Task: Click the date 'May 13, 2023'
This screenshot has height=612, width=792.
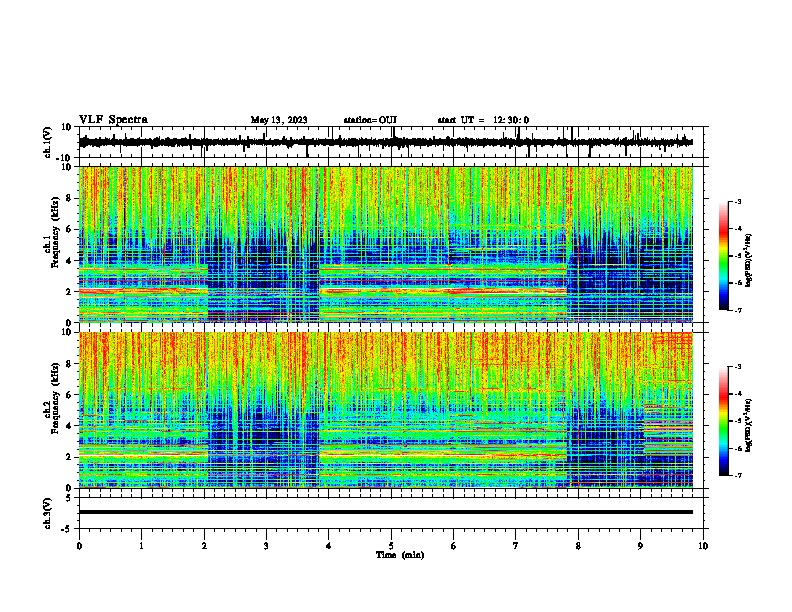Action: 279,120
